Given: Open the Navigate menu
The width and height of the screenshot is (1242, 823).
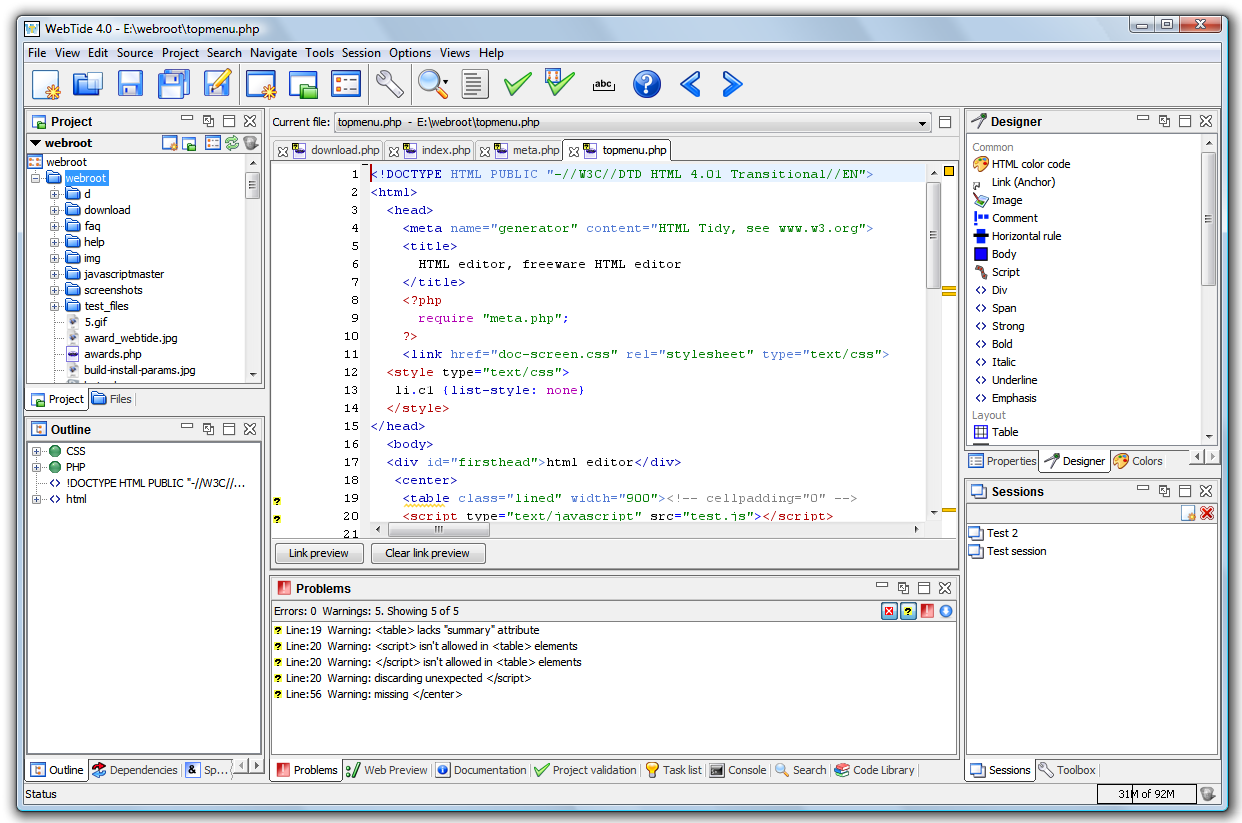Looking at the screenshot, I should (x=273, y=53).
